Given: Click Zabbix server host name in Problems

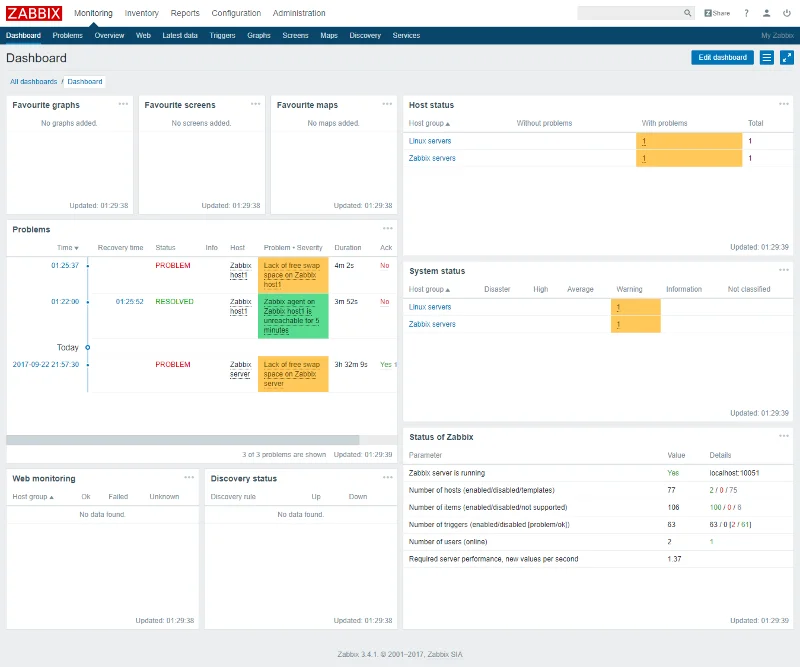Looking at the screenshot, I should click(x=240, y=369).
